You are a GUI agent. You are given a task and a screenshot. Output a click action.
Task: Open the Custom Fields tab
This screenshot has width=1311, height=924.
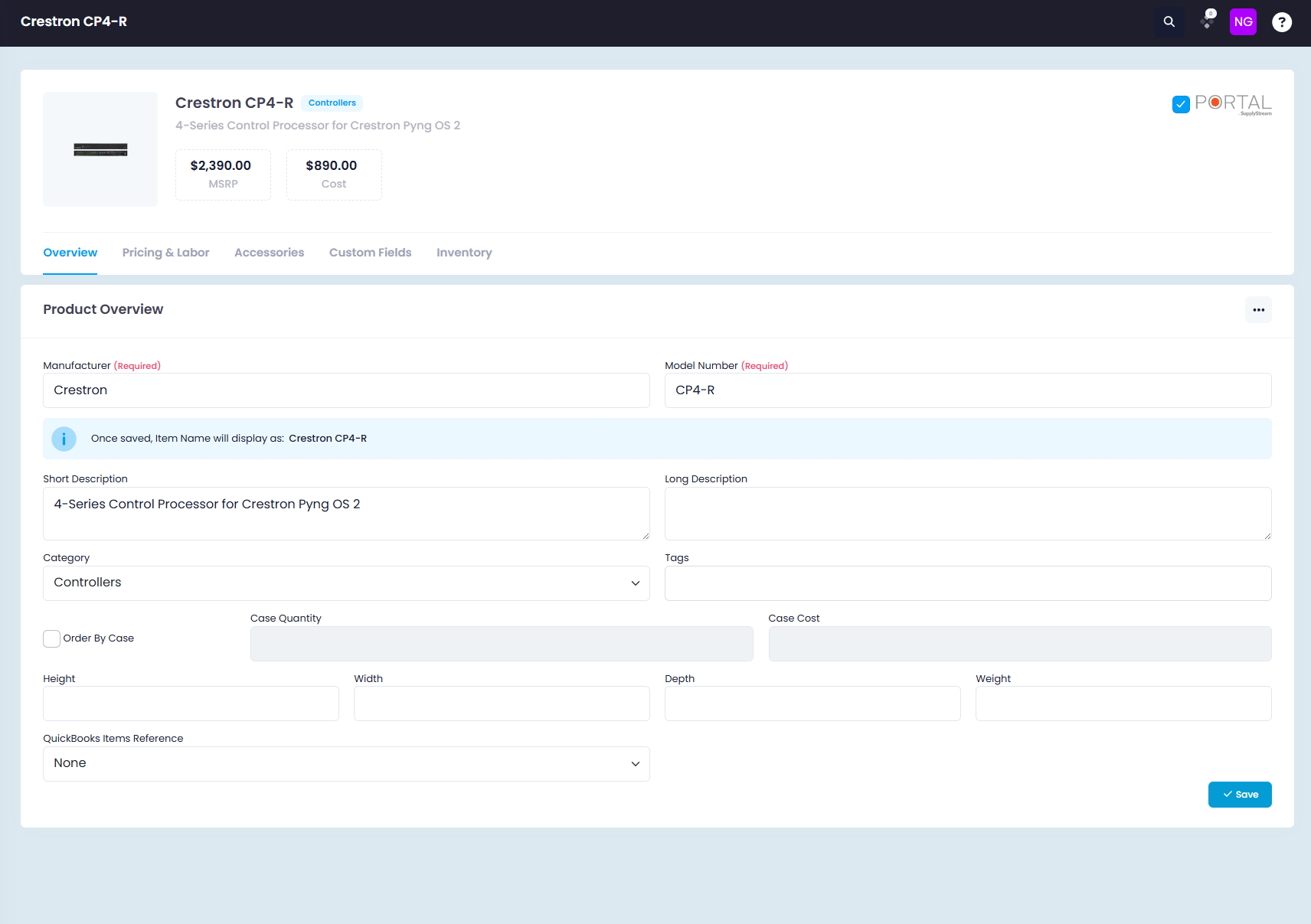[370, 253]
